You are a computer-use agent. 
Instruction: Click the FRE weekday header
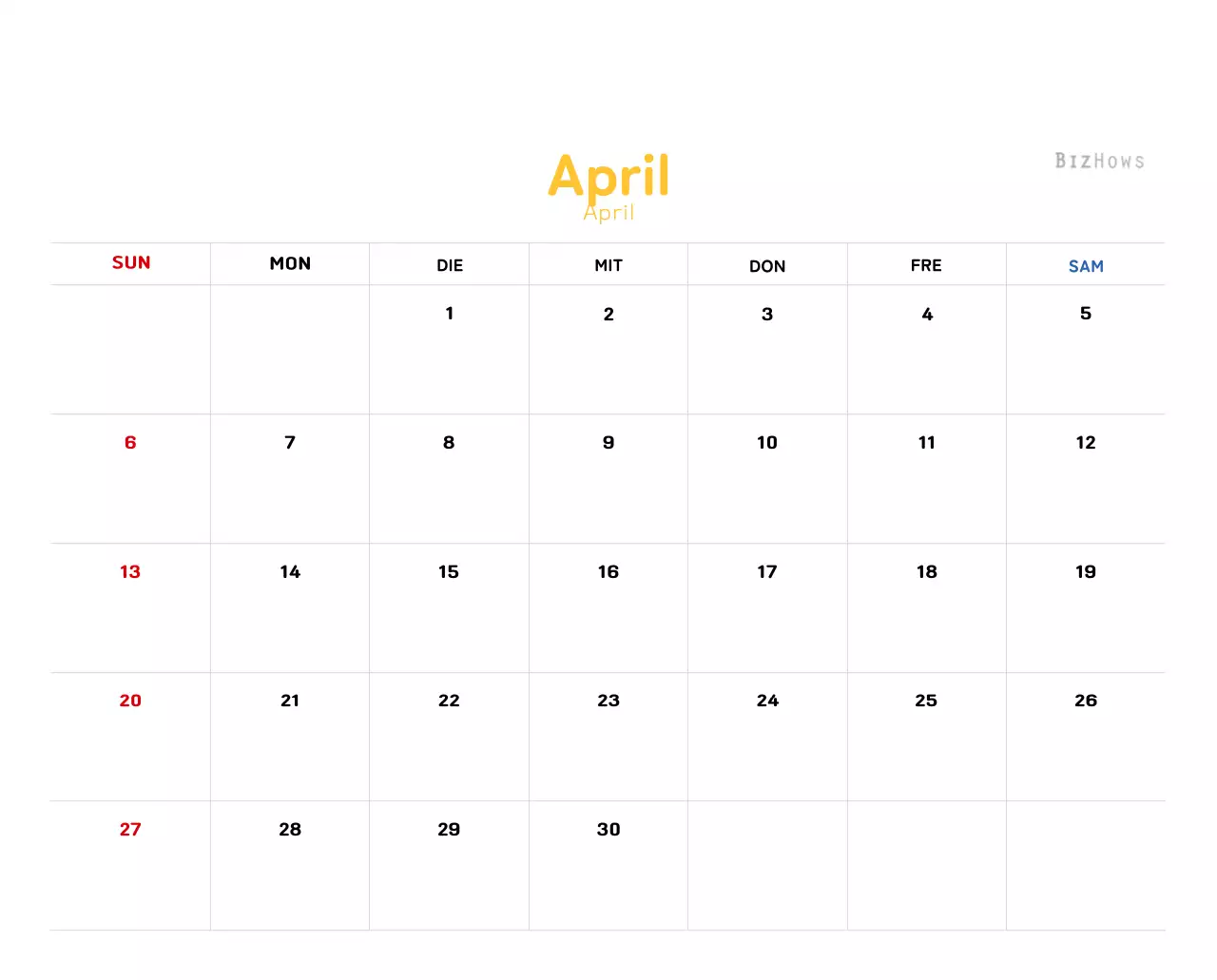[926, 265]
